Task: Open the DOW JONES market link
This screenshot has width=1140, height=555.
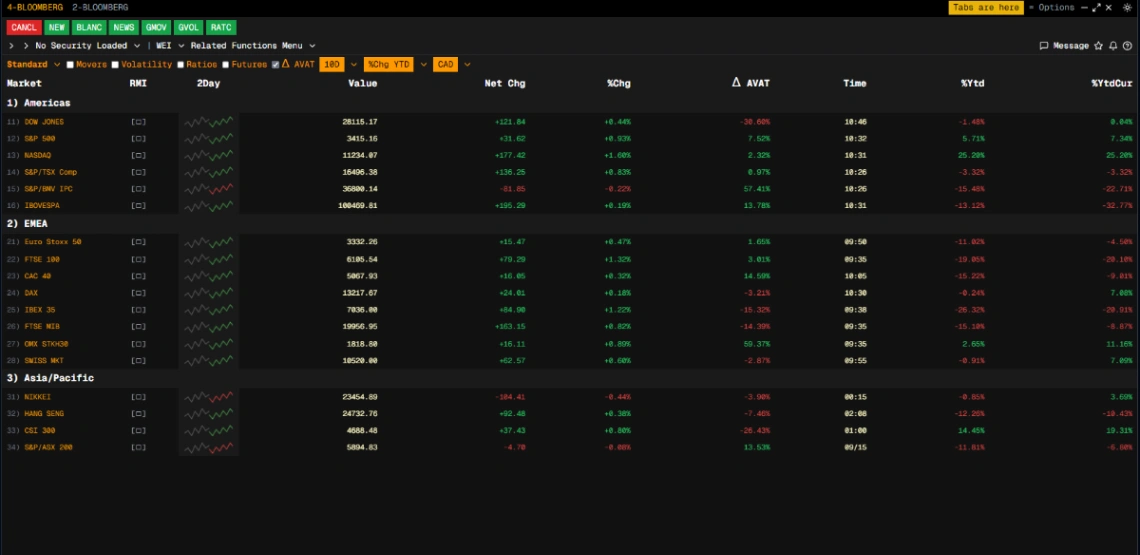Action: click(44, 121)
